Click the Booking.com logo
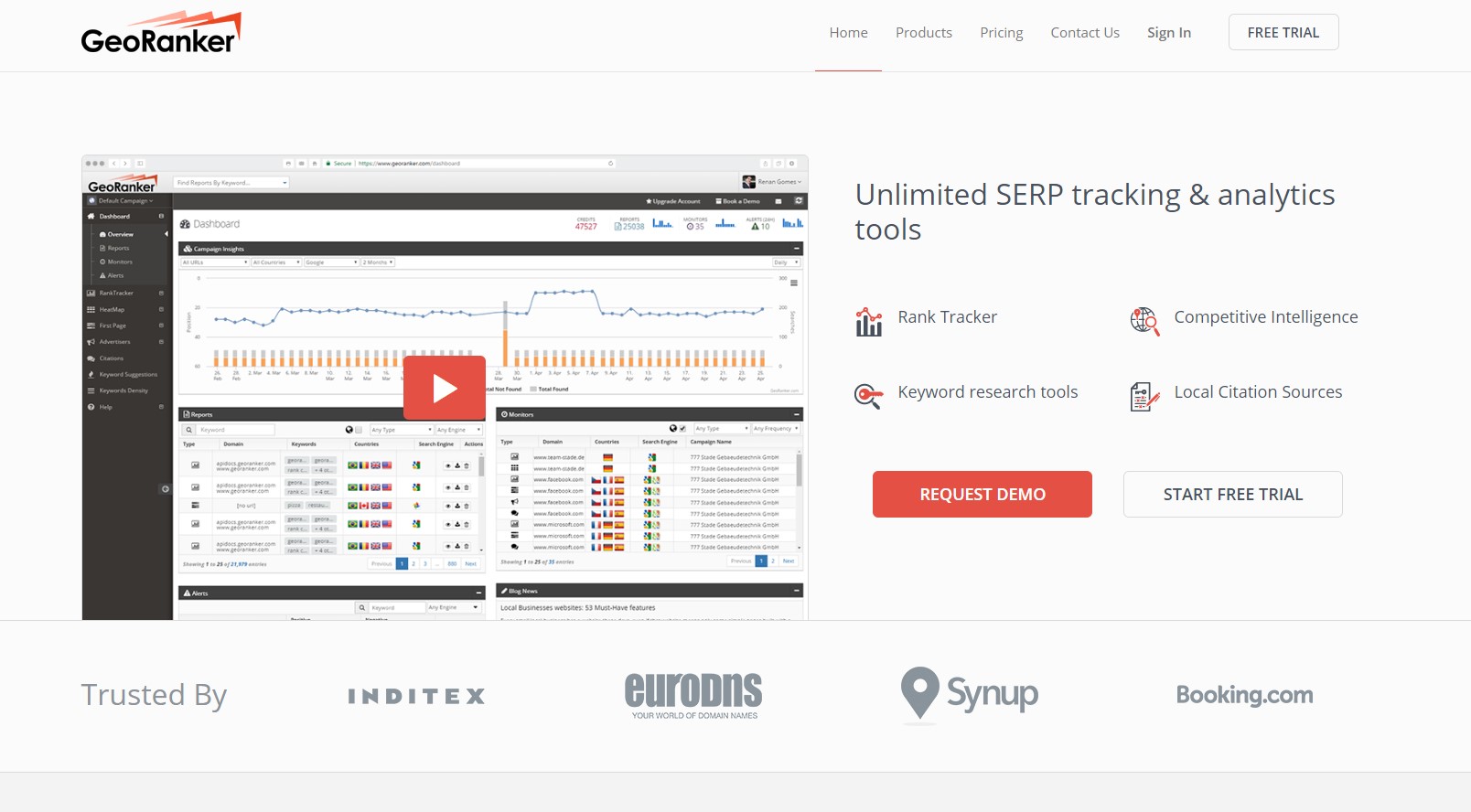Viewport: 1471px width, 812px height. tap(1245, 696)
